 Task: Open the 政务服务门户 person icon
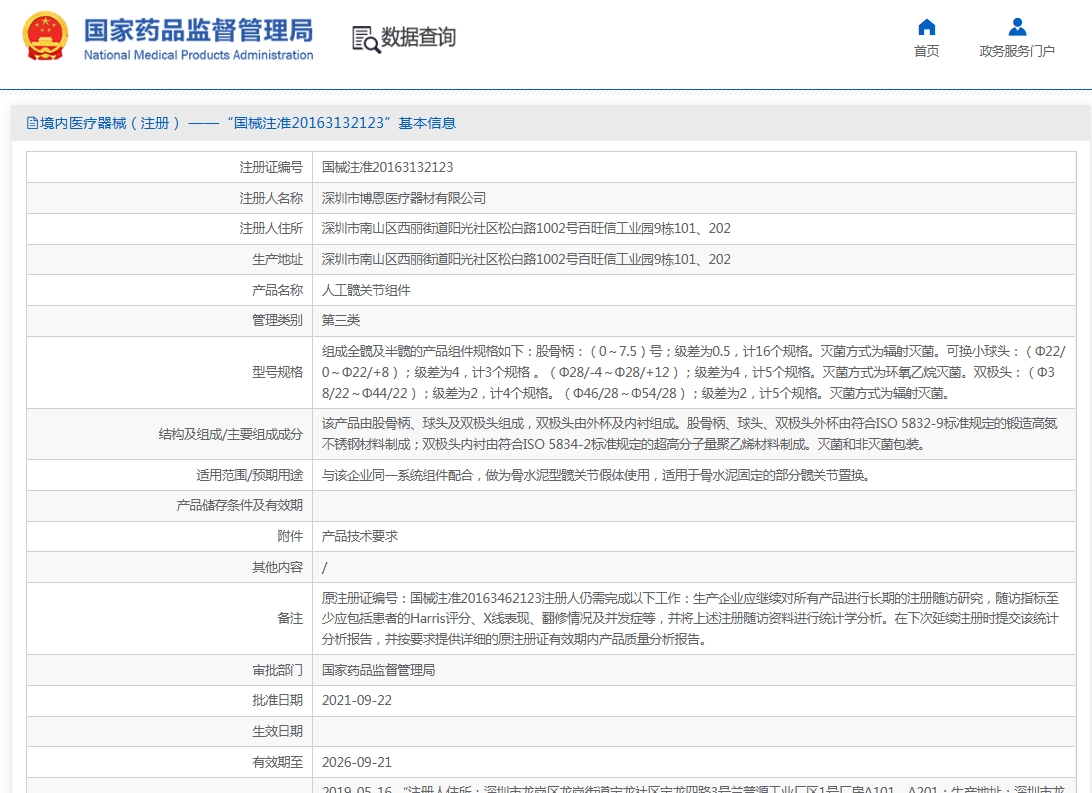1017,27
